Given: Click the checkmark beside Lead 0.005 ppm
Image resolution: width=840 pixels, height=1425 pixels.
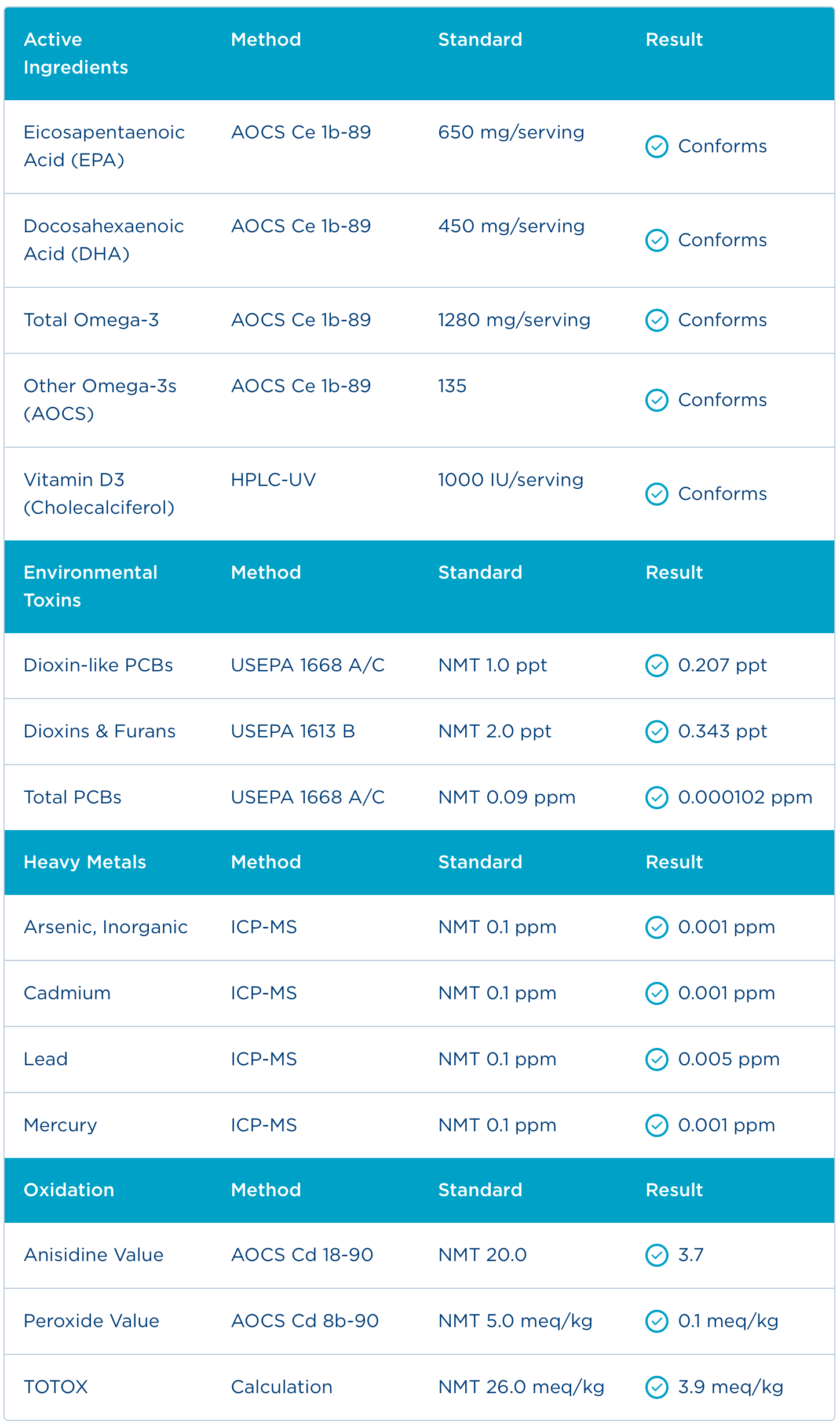Looking at the screenshot, I should pos(656,1059).
